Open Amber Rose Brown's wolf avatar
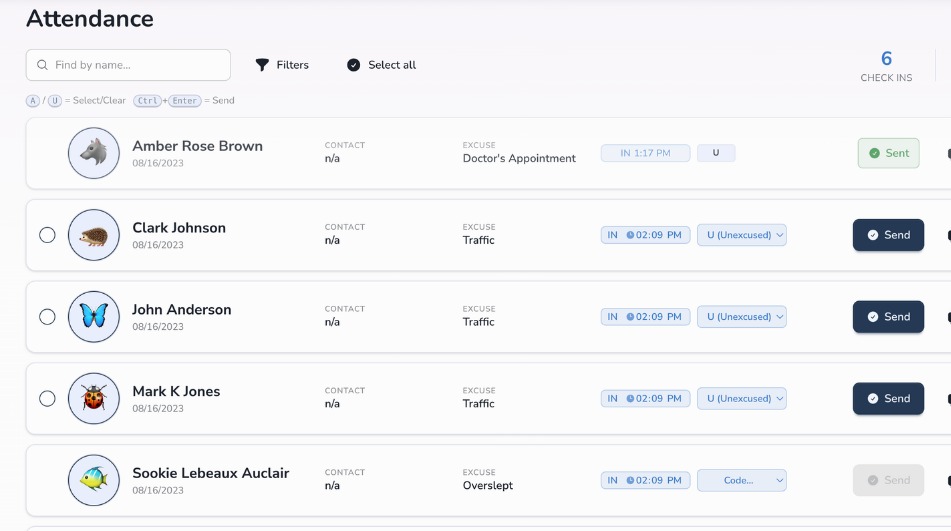The image size is (951, 531). click(x=93, y=153)
